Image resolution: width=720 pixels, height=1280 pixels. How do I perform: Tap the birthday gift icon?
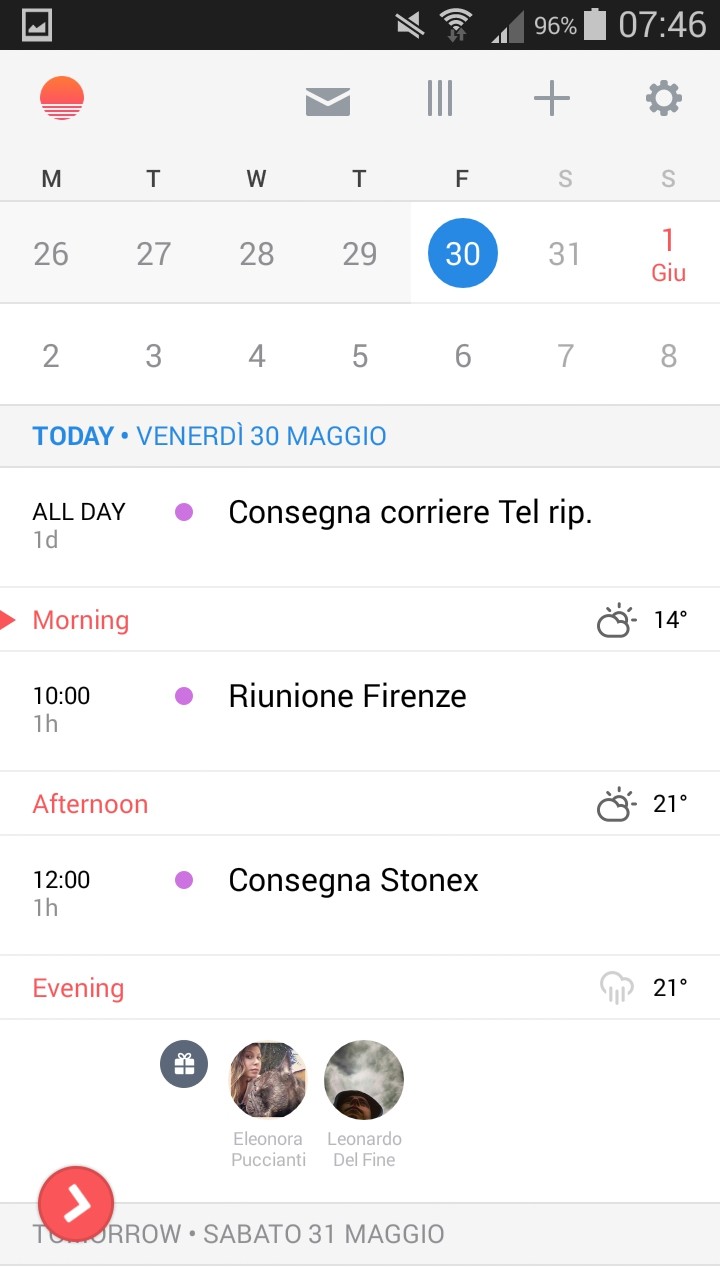(184, 1064)
